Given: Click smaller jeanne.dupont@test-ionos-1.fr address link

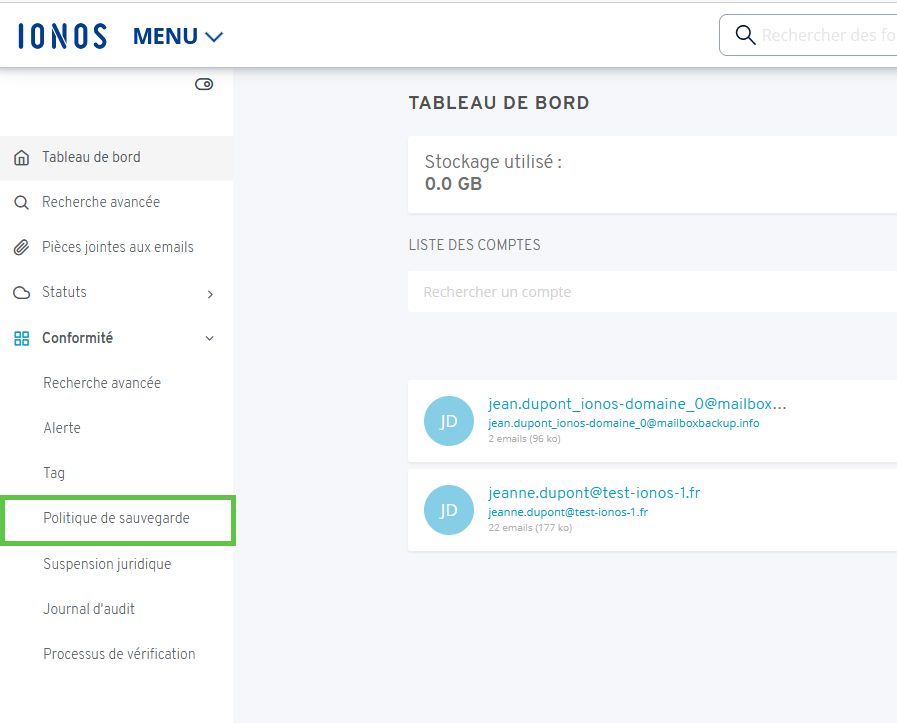Looking at the screenshot, I should pyautogui.click(x=567, y=513).
